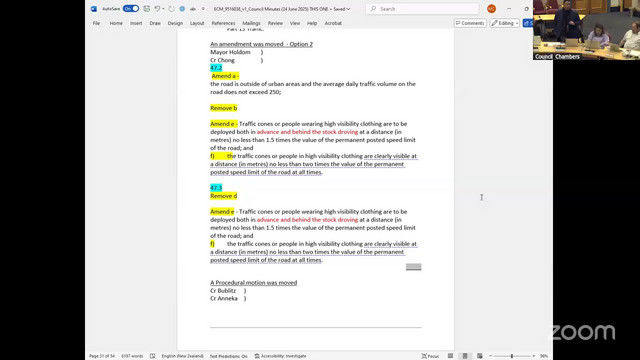Image resolution: width=640 pixels, height=360 pixels.
Task: Adjust the zoom slider in status bar
Action: click(x=512, y=356)
